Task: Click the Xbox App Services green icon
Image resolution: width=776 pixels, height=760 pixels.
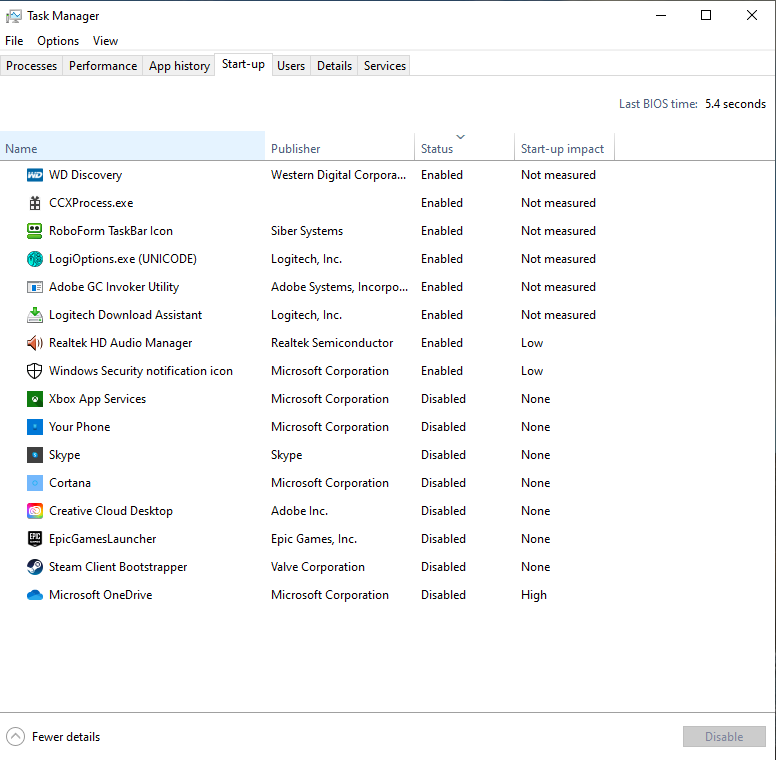Action: [x=35, y=399]
